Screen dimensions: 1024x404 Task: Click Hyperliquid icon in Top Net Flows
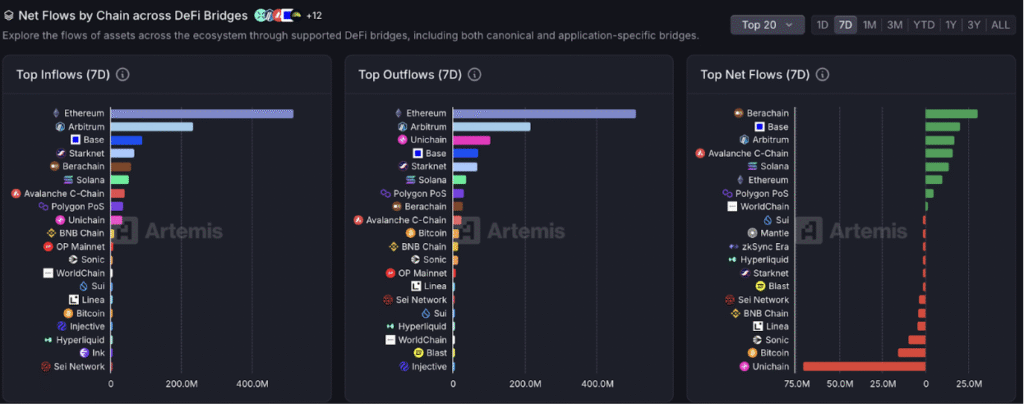click(x=733, y=260)
